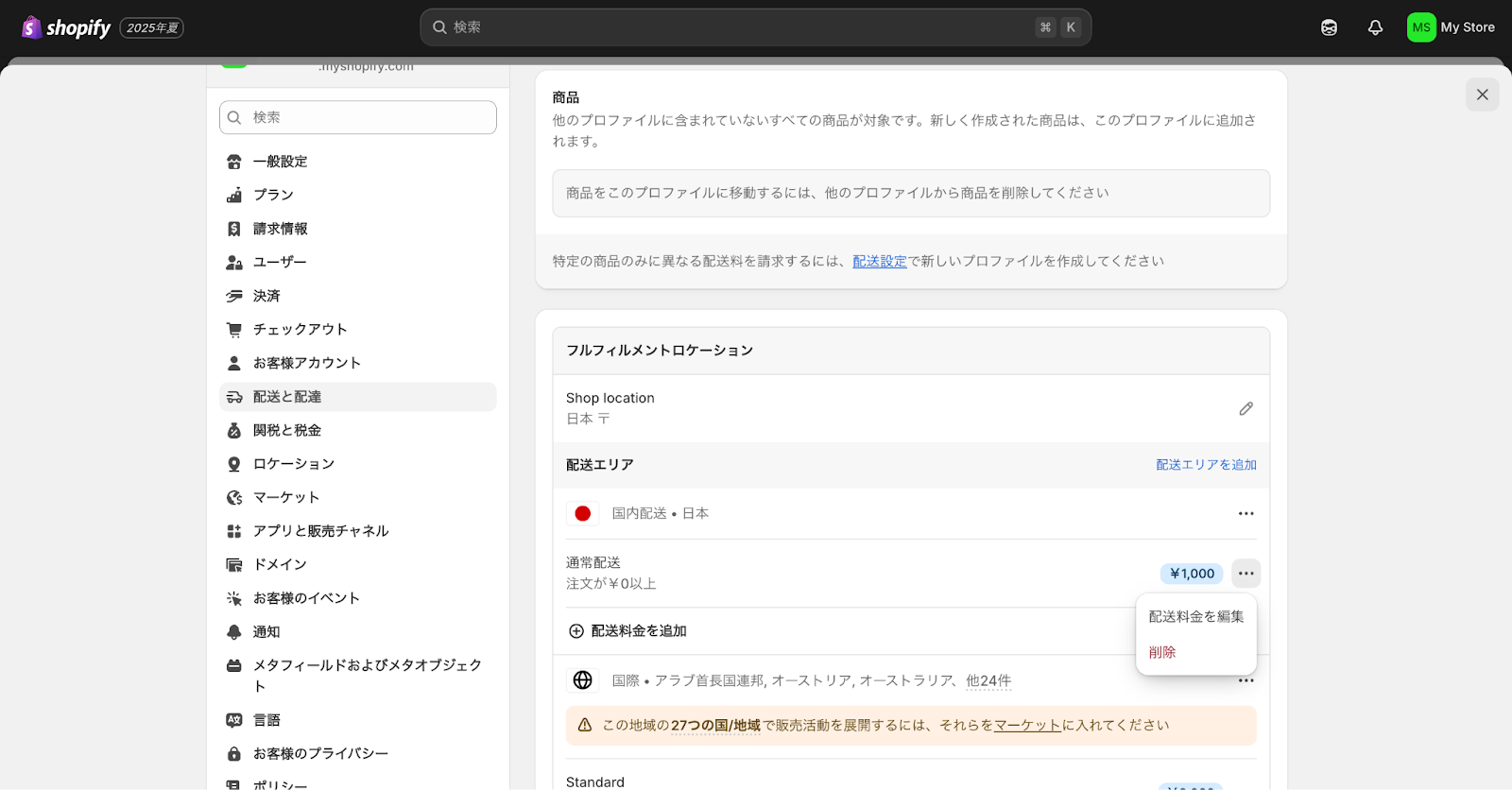Focus the top 検索 search bar
Screen dimensions: 1512x790
(755, 27)
